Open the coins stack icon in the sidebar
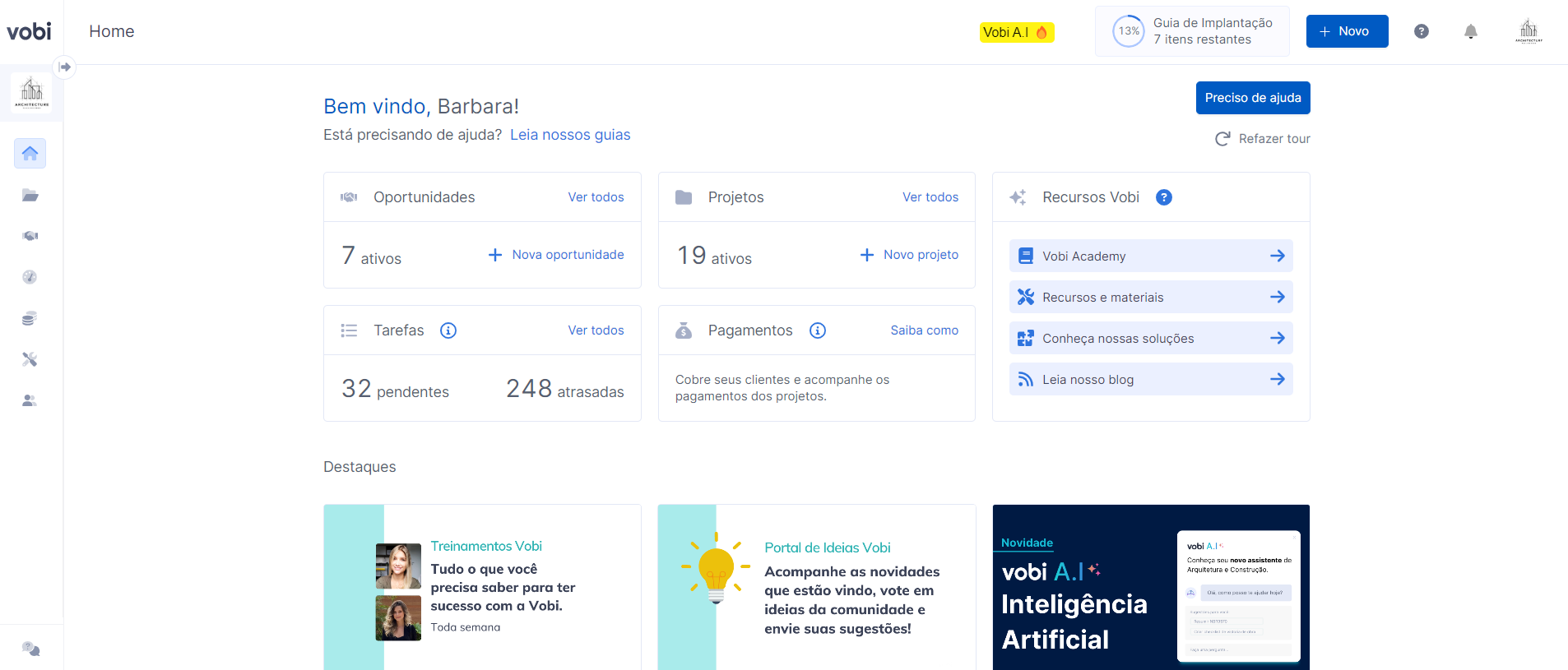Viewport: 1568px width, 670px height. [30, 318]
